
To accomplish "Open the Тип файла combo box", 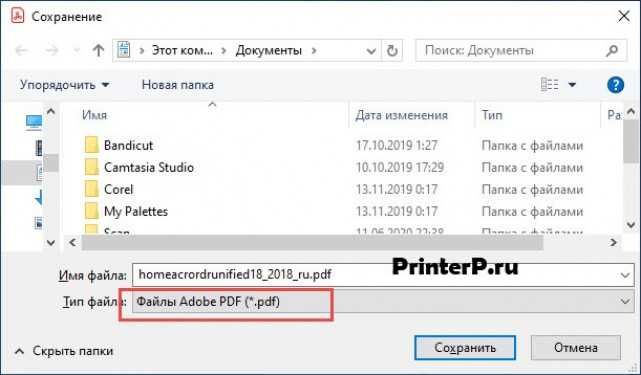I will (383, 302).
